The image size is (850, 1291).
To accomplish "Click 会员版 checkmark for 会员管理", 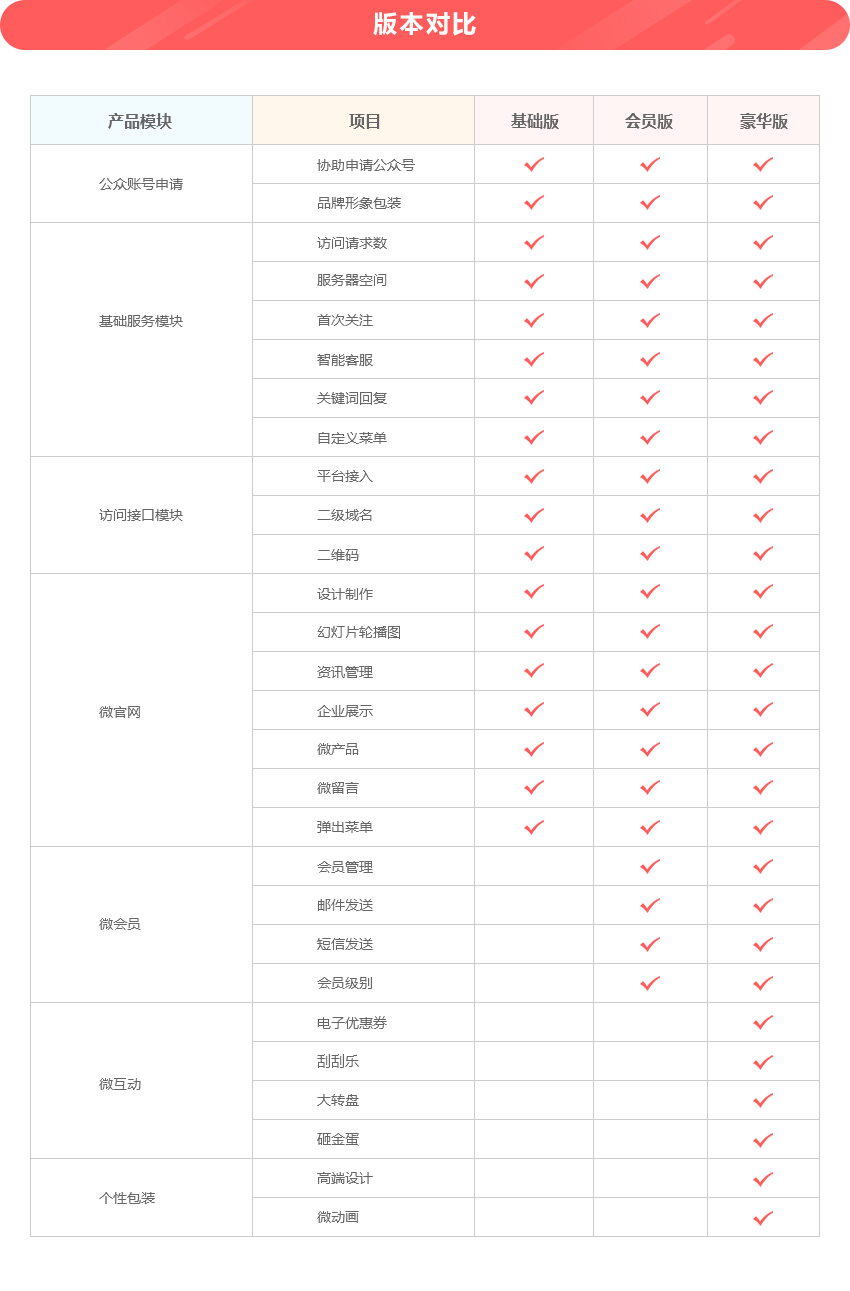I will [x=650, y=866].
